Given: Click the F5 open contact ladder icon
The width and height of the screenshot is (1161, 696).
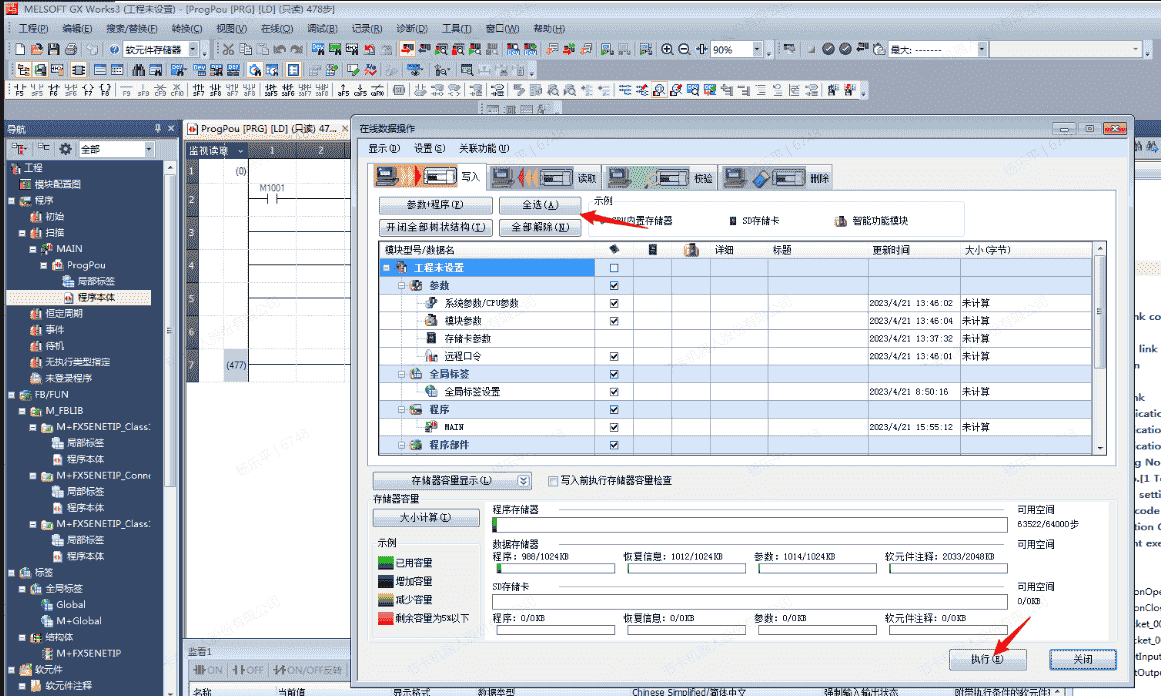Looking at the screenshot, I should 20,90.
